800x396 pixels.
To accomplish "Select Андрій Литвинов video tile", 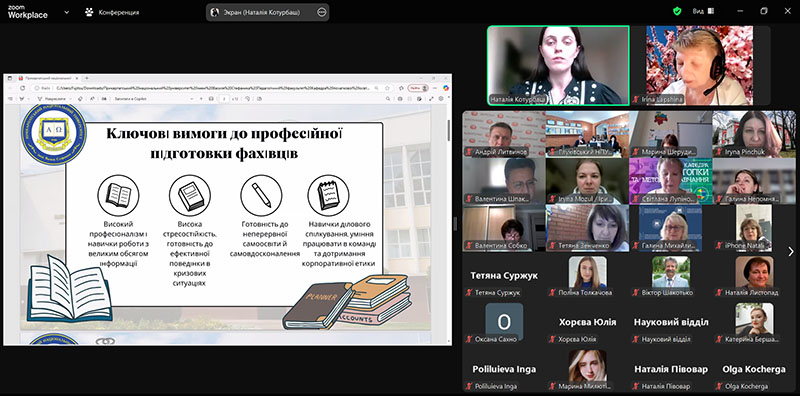I will click(504, 134).
